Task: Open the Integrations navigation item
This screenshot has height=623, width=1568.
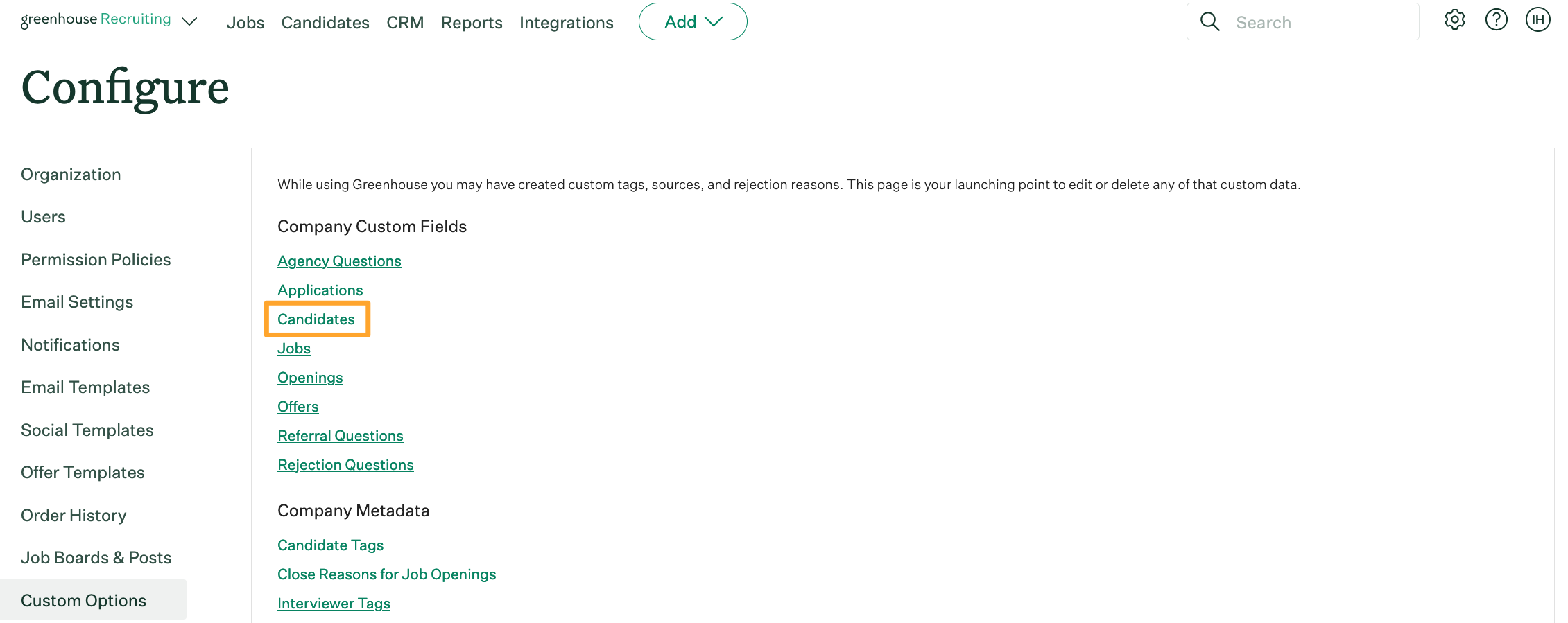Action: (x=567, y=23)
